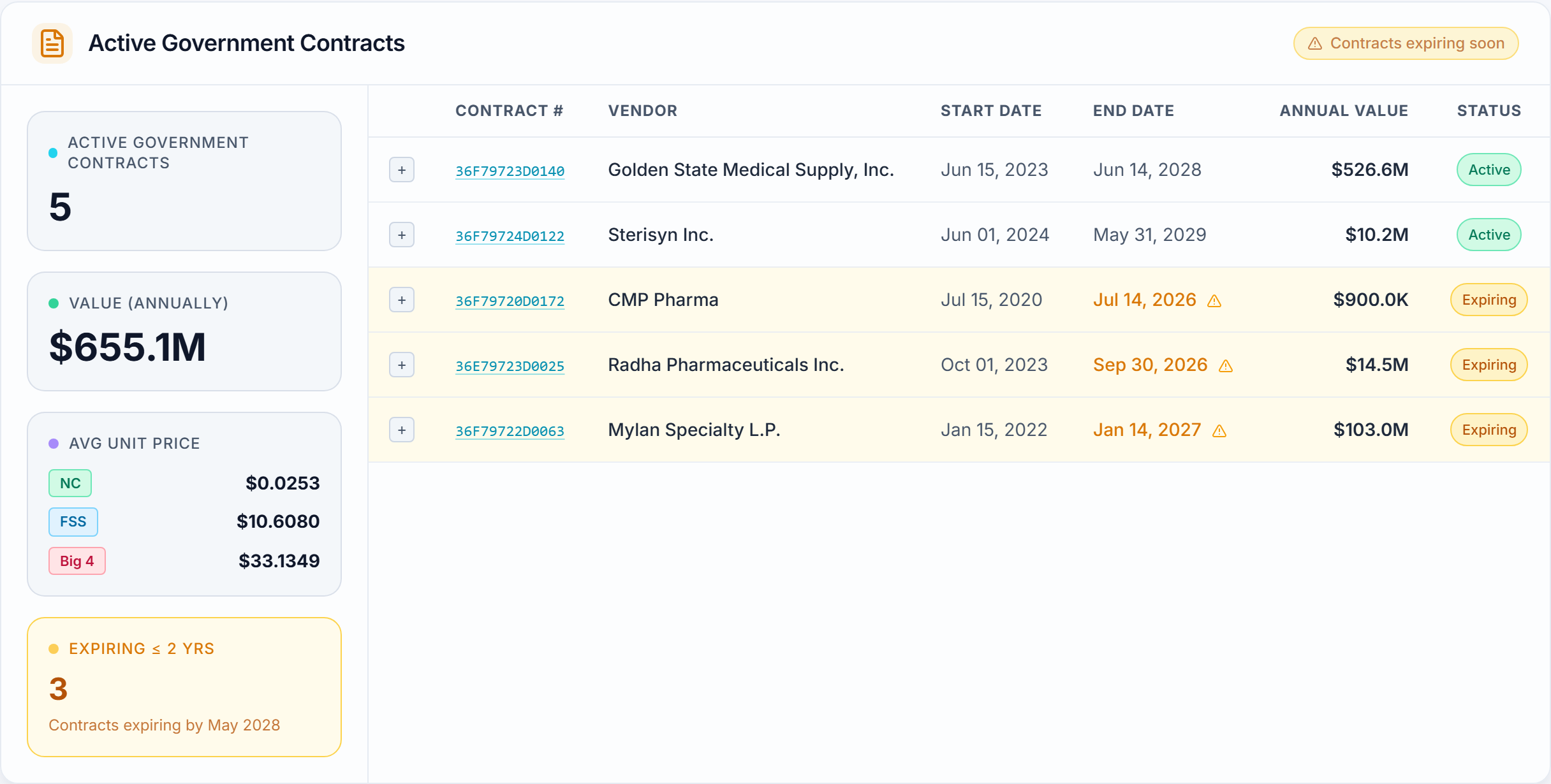
Task: Click warning icon beside Jul 14, 2026
Action: (x=1214, y=301)
